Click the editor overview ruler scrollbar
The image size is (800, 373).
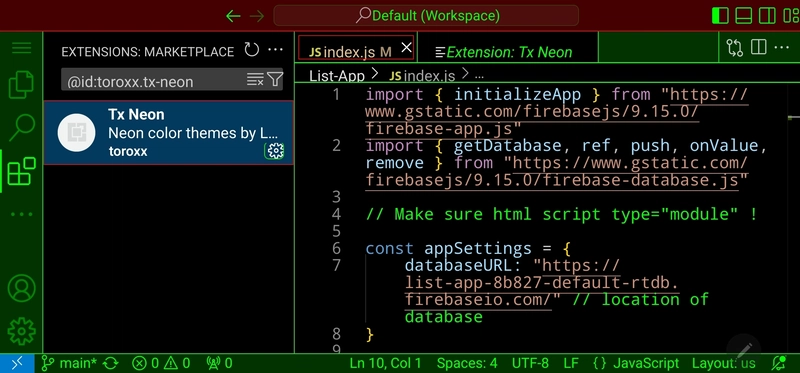pos(794,217)
